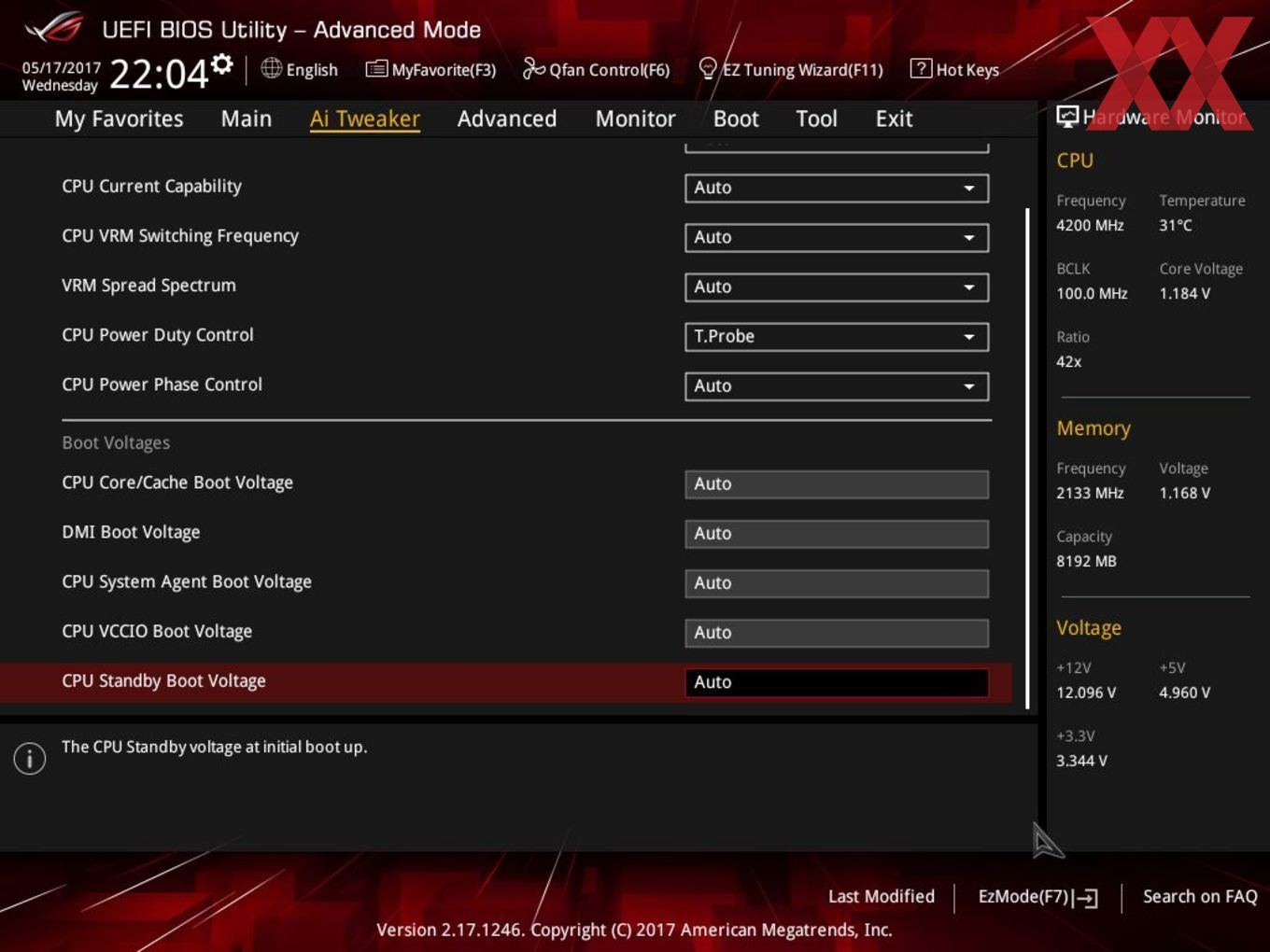This screenshot has height=952, width=1270.
Task: Click the ROG logo icon
Action: [x=53, y=28]
